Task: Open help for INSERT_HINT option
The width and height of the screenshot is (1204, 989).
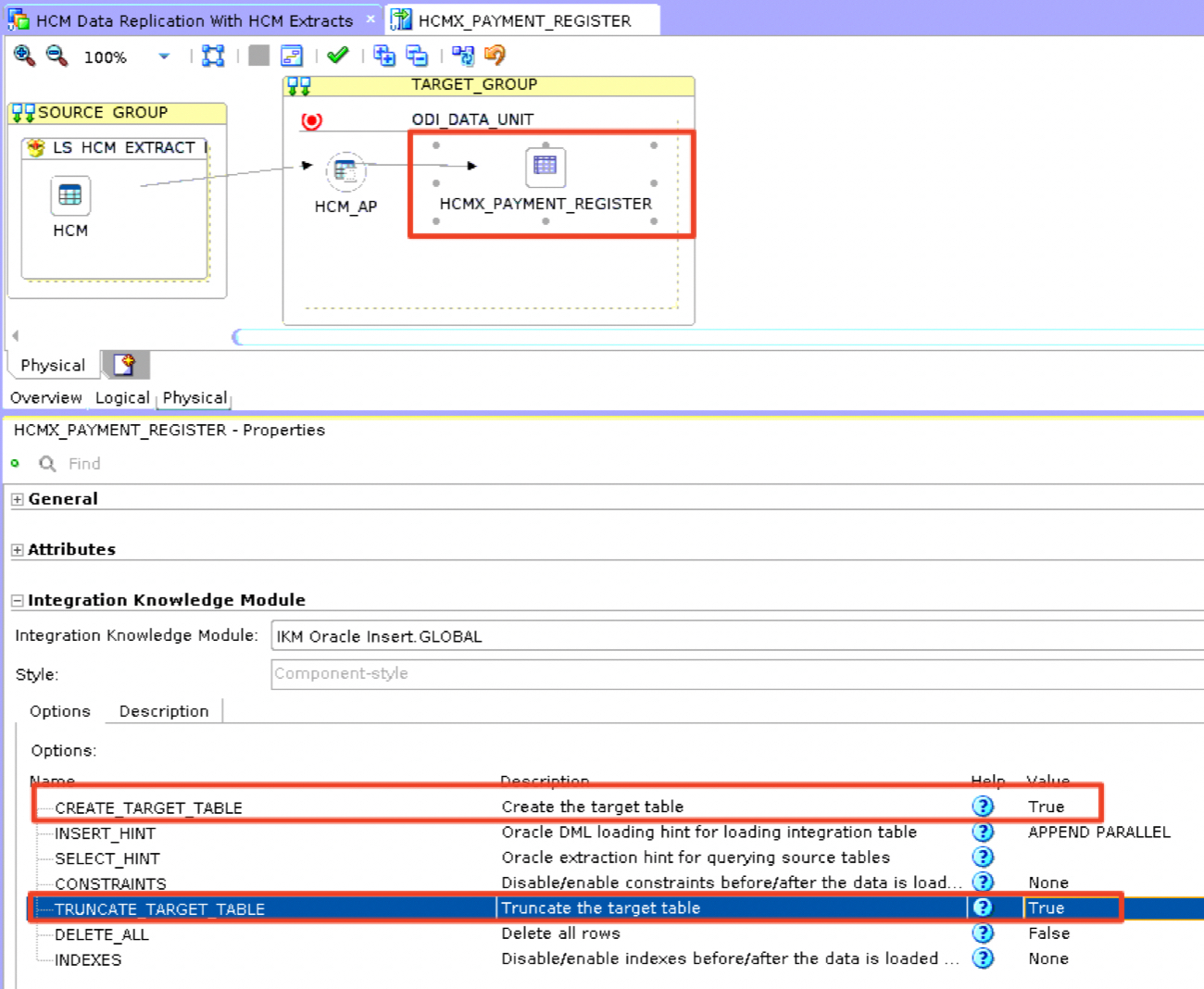Action: (983, 832)
